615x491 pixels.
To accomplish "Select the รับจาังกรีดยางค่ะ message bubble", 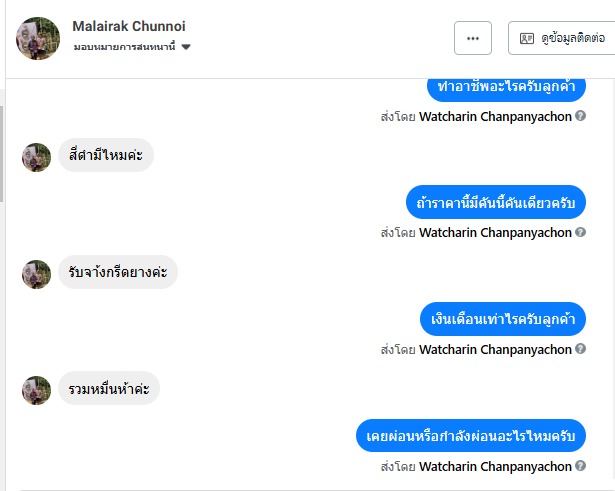I will click(x=117, y=272).
